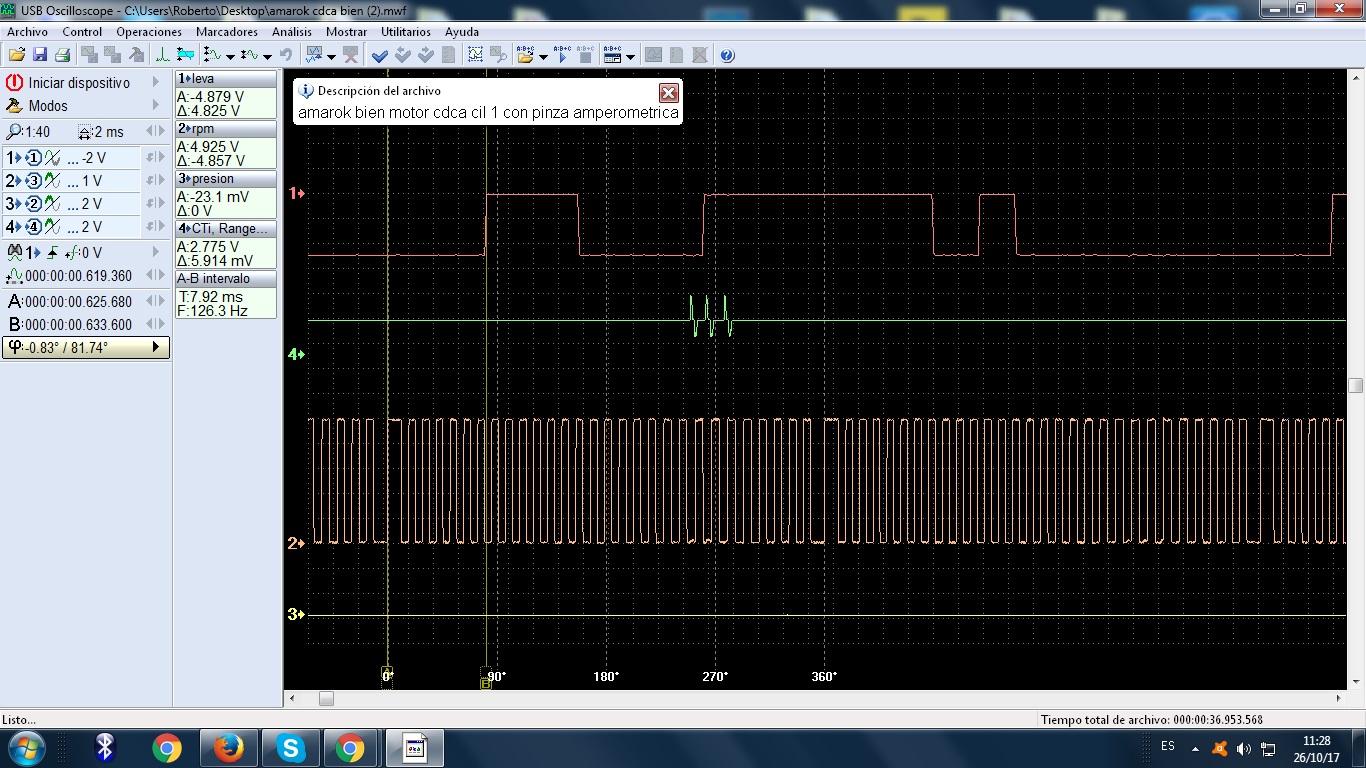Click the undo arrow toolbar icon
This screenshot has width=1366, height=768.
pyautogui.click(x=286, y=55)
